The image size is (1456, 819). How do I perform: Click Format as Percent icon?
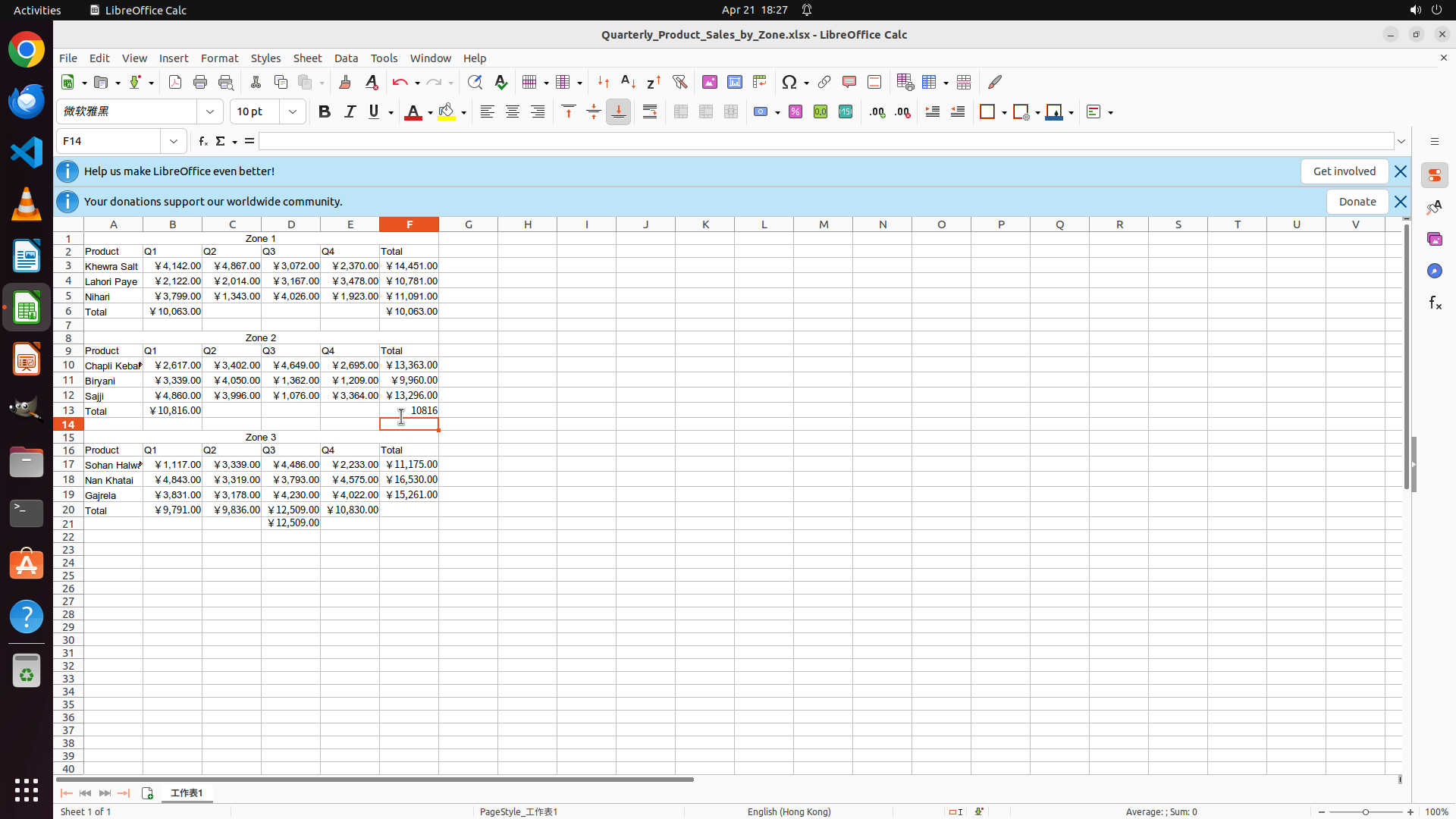click(x=795, y=111)
